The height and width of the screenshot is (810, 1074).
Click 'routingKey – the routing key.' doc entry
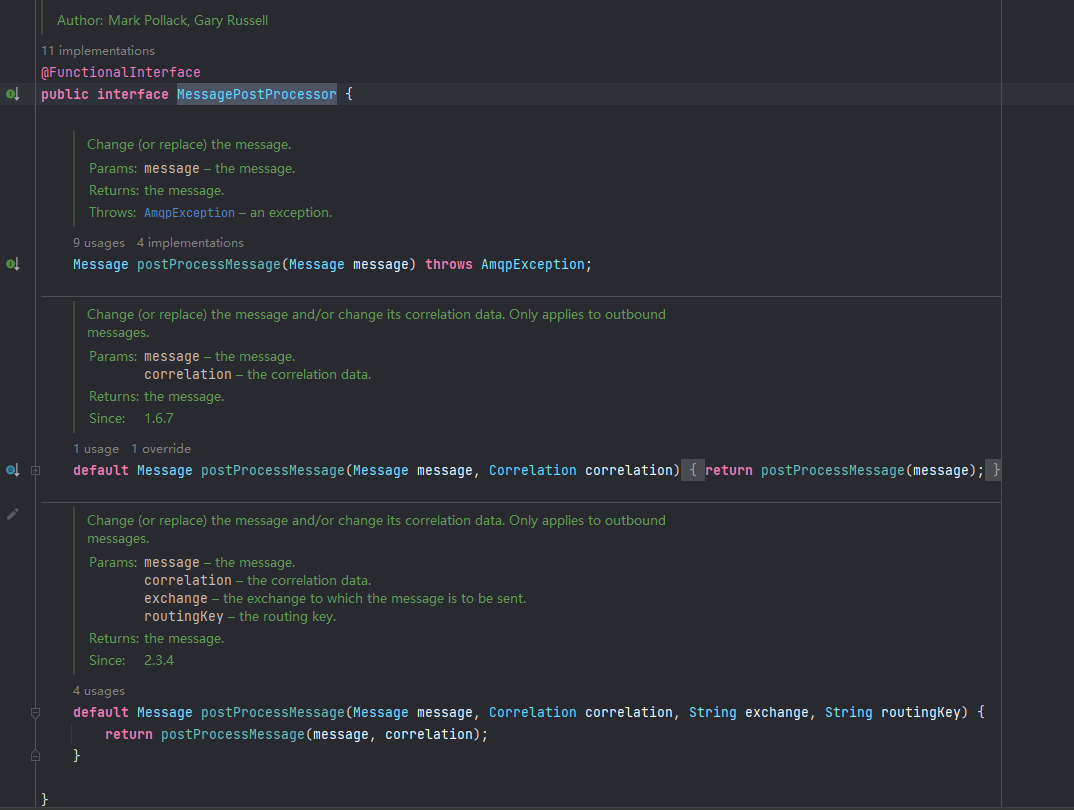240,617
